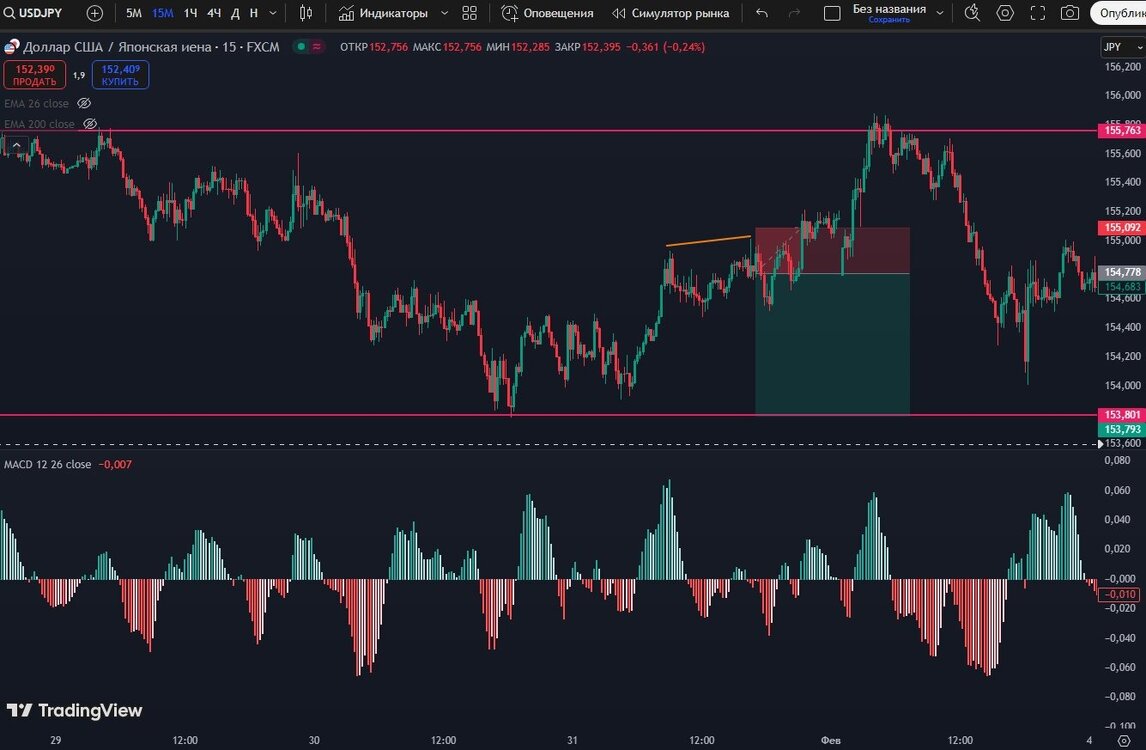Click the 155,092 stop level price label
Image resolution: width=1146 pixels, height=750 pixels.
pyautogui.click(x=1122, y=227)
